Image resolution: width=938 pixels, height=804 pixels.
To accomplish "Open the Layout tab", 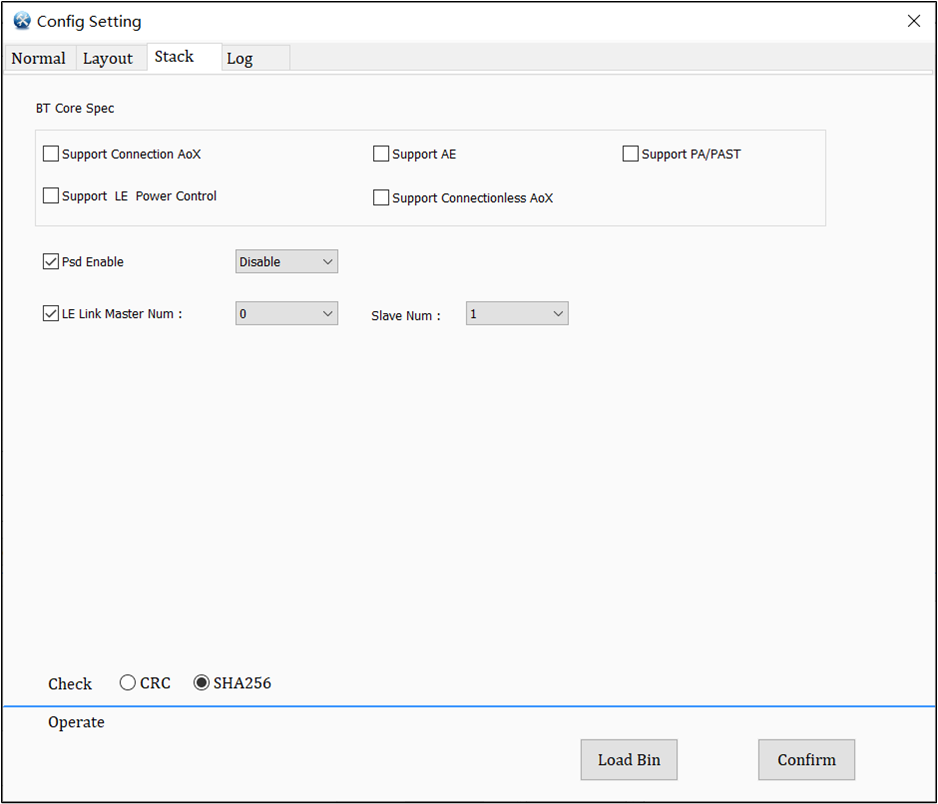I will [x=108, y=58].
